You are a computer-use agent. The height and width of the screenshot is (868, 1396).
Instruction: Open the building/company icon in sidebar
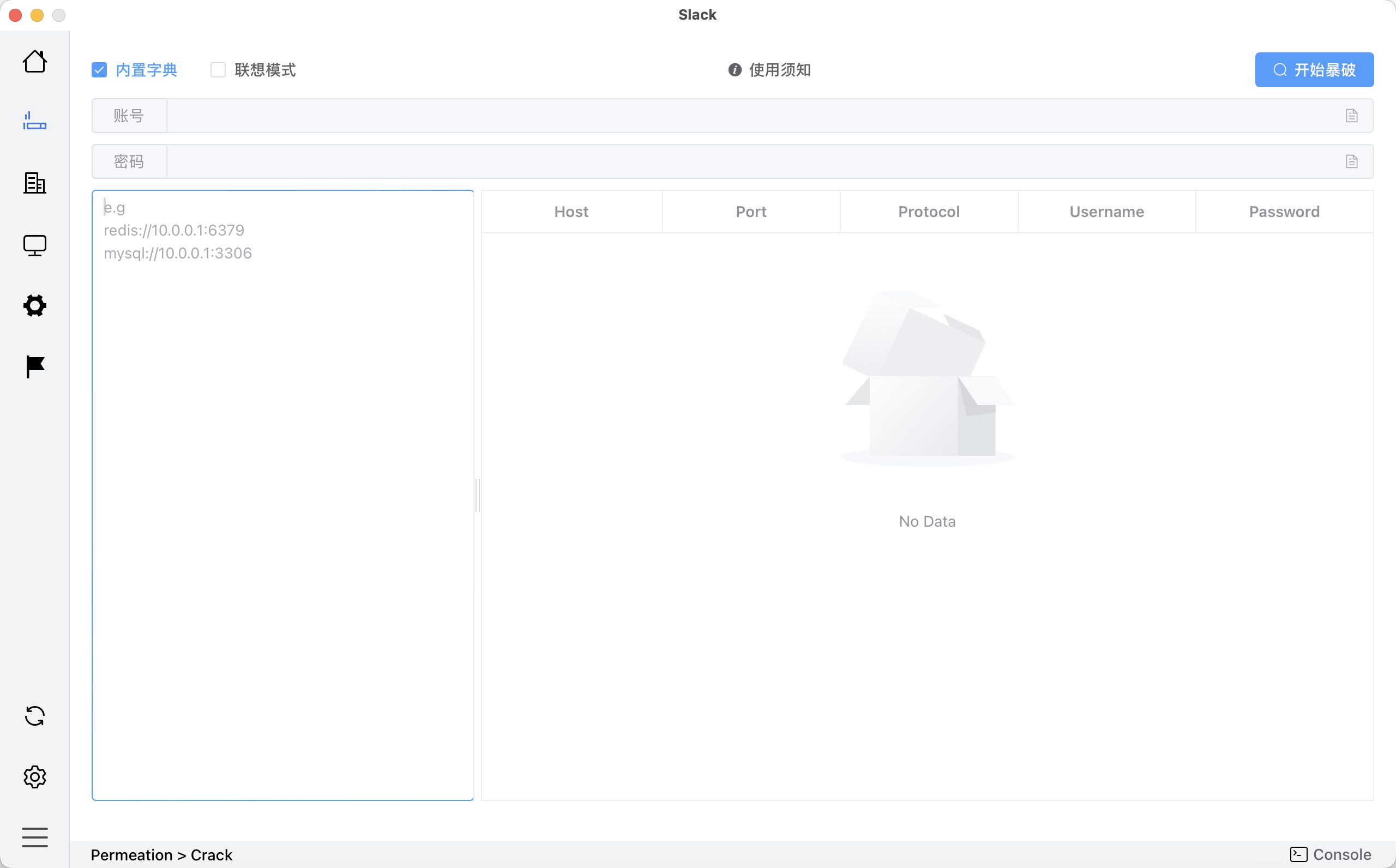point(34,183)
